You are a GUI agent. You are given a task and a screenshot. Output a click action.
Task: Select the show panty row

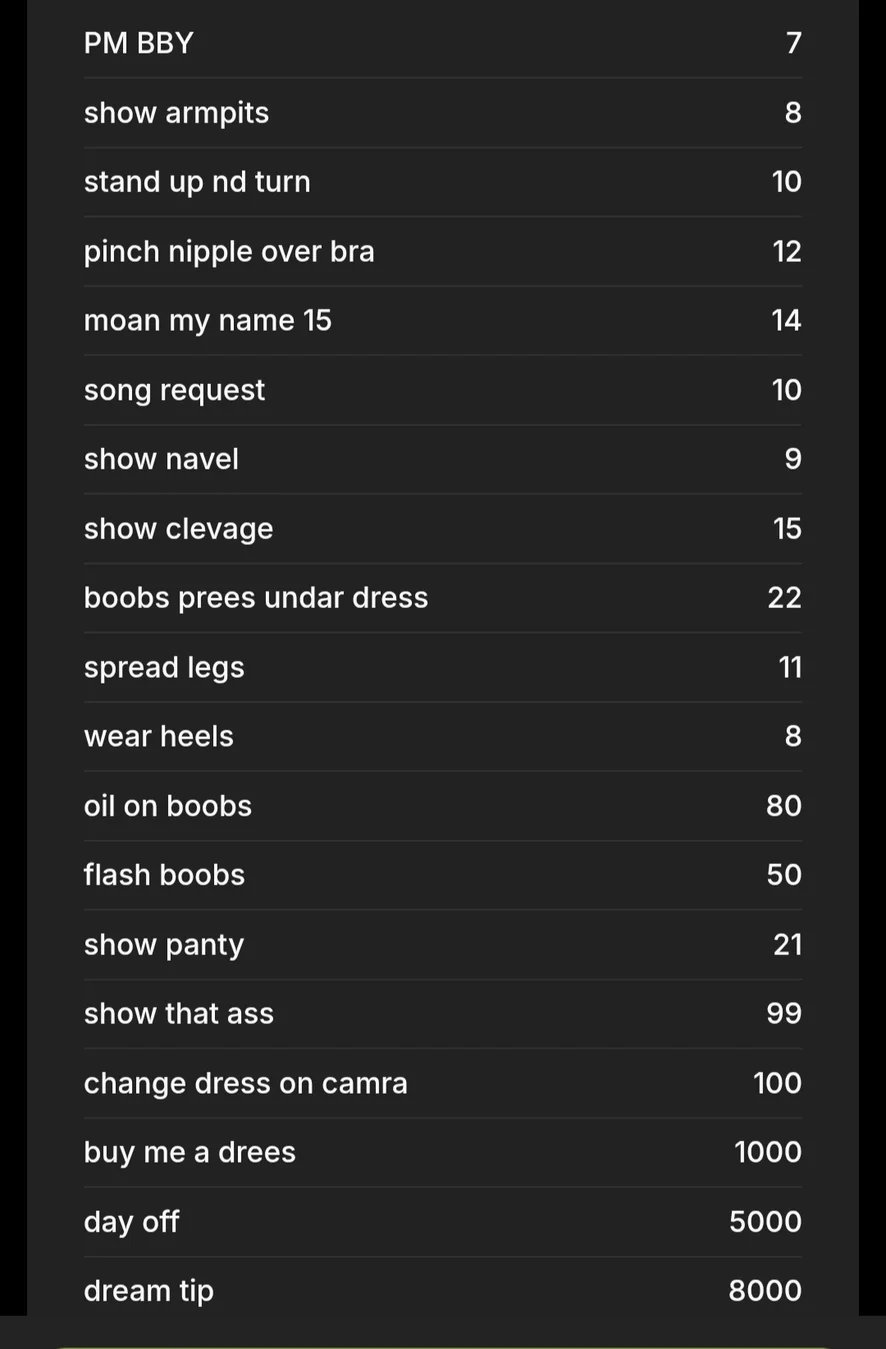(x=164, y=945)
